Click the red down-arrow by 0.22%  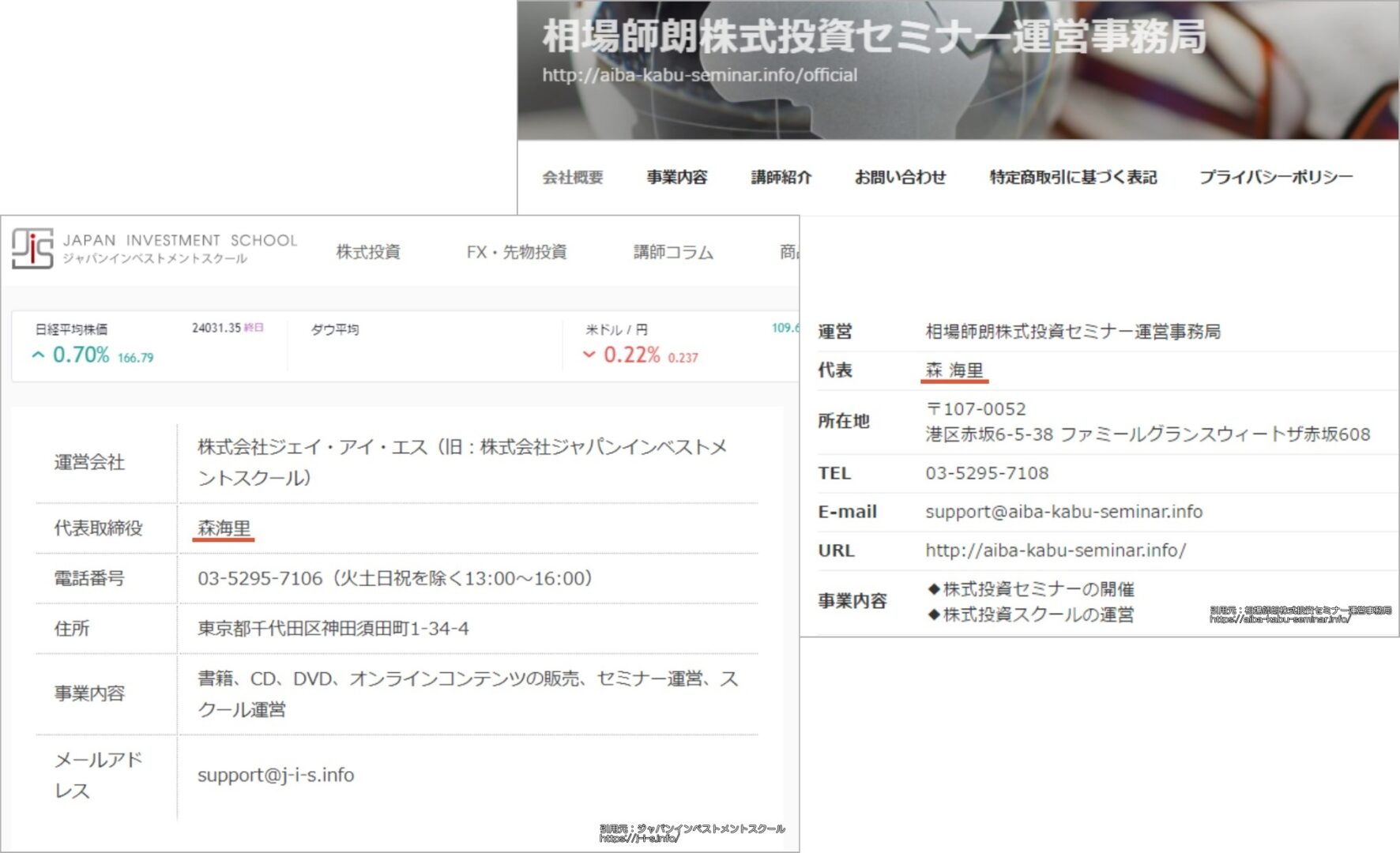[589, 355]
